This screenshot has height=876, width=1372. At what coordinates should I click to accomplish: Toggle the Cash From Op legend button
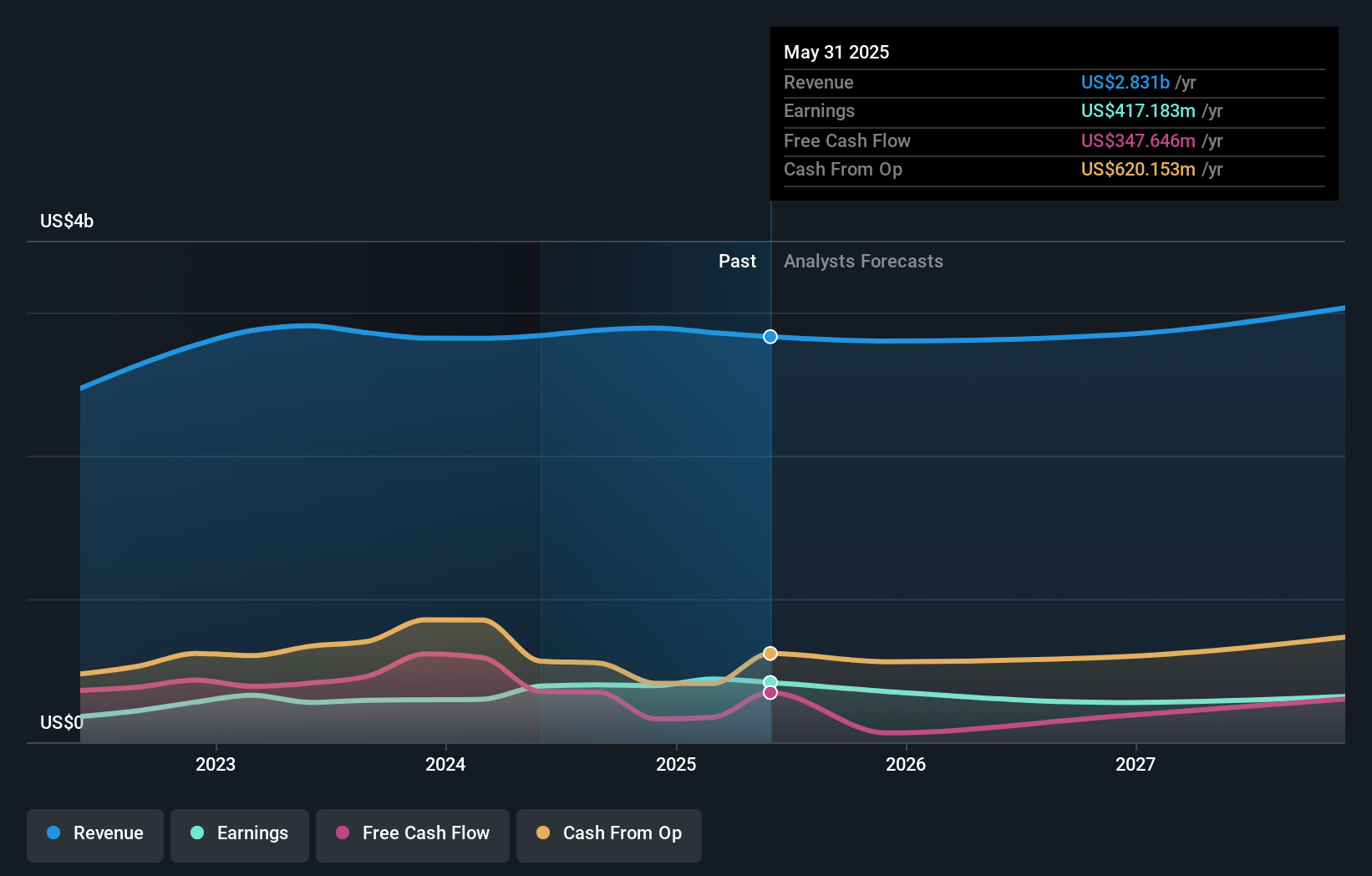609,835
